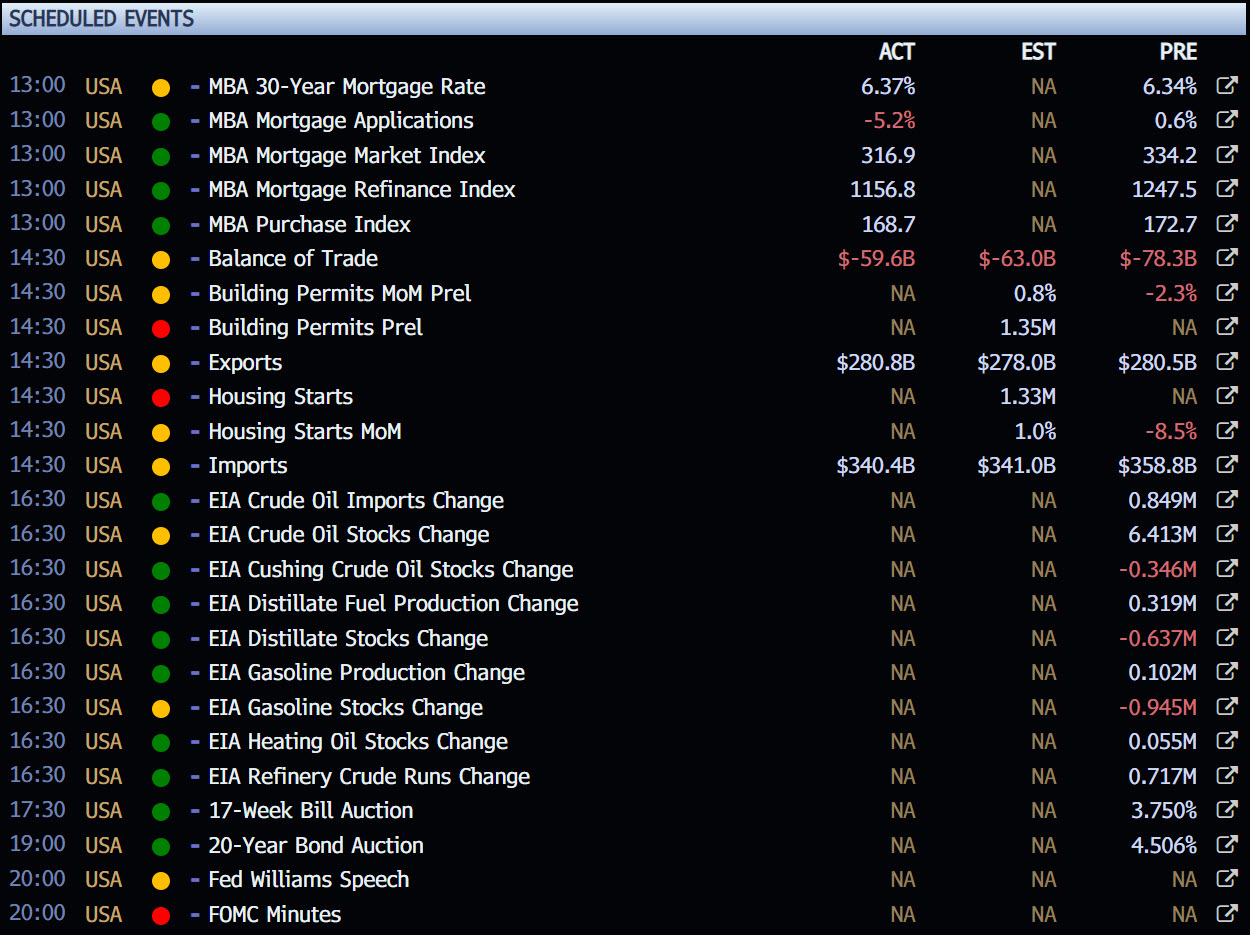Click the ACT column header

[896, 53]
